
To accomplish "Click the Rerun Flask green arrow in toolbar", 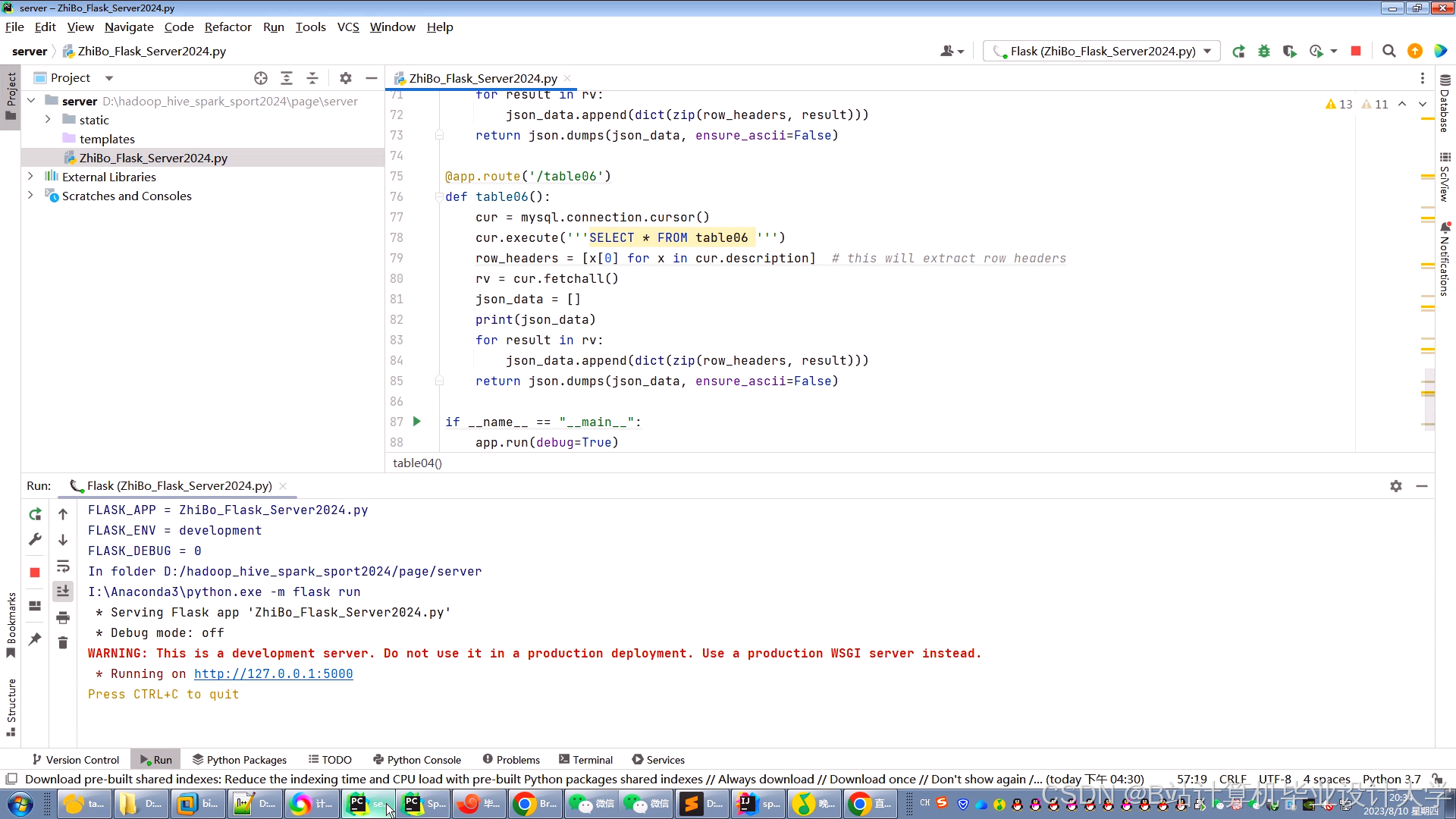I will (x=1238, y=52).
